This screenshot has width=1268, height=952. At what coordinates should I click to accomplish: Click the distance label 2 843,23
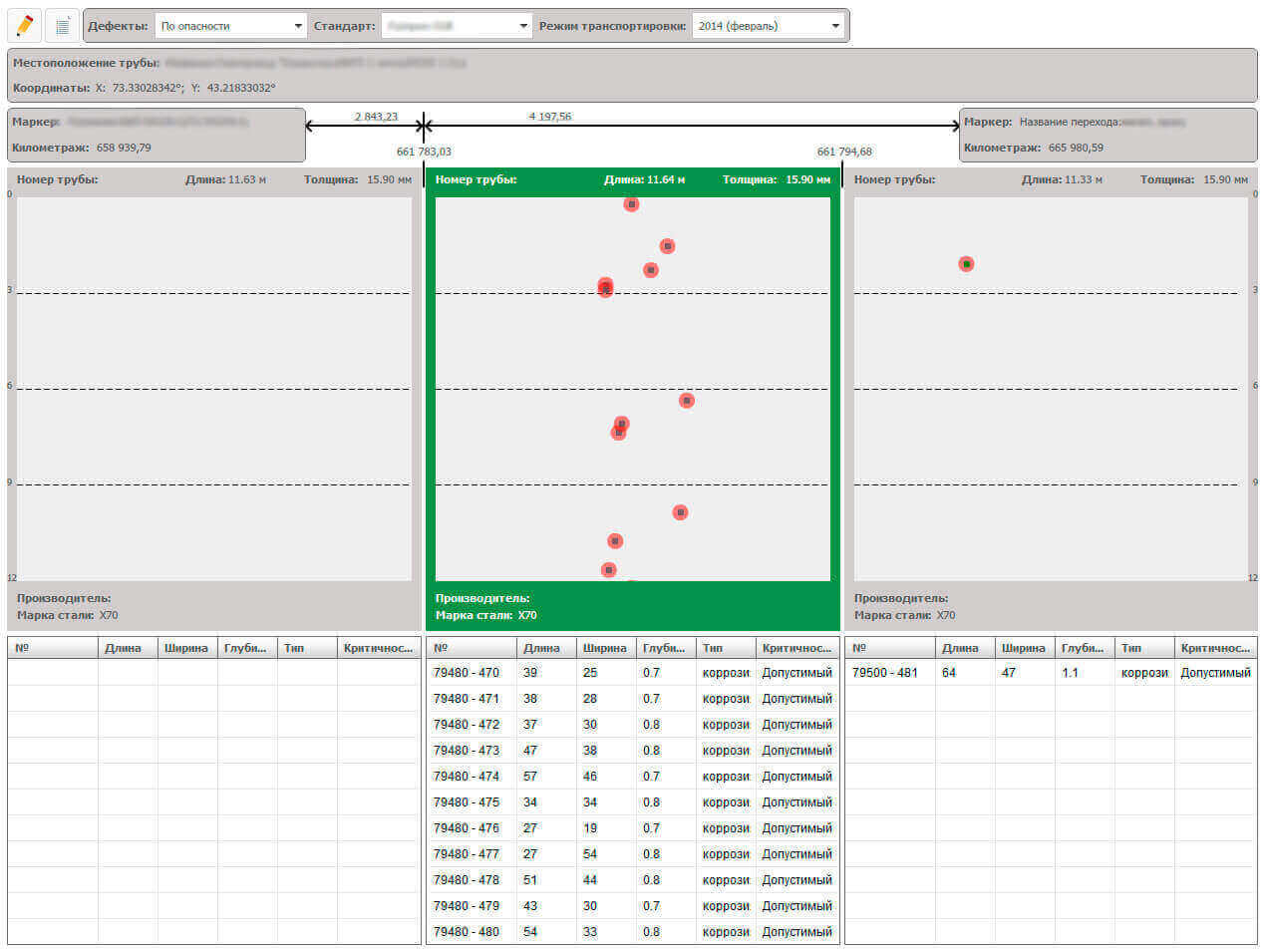coord(376,117)
